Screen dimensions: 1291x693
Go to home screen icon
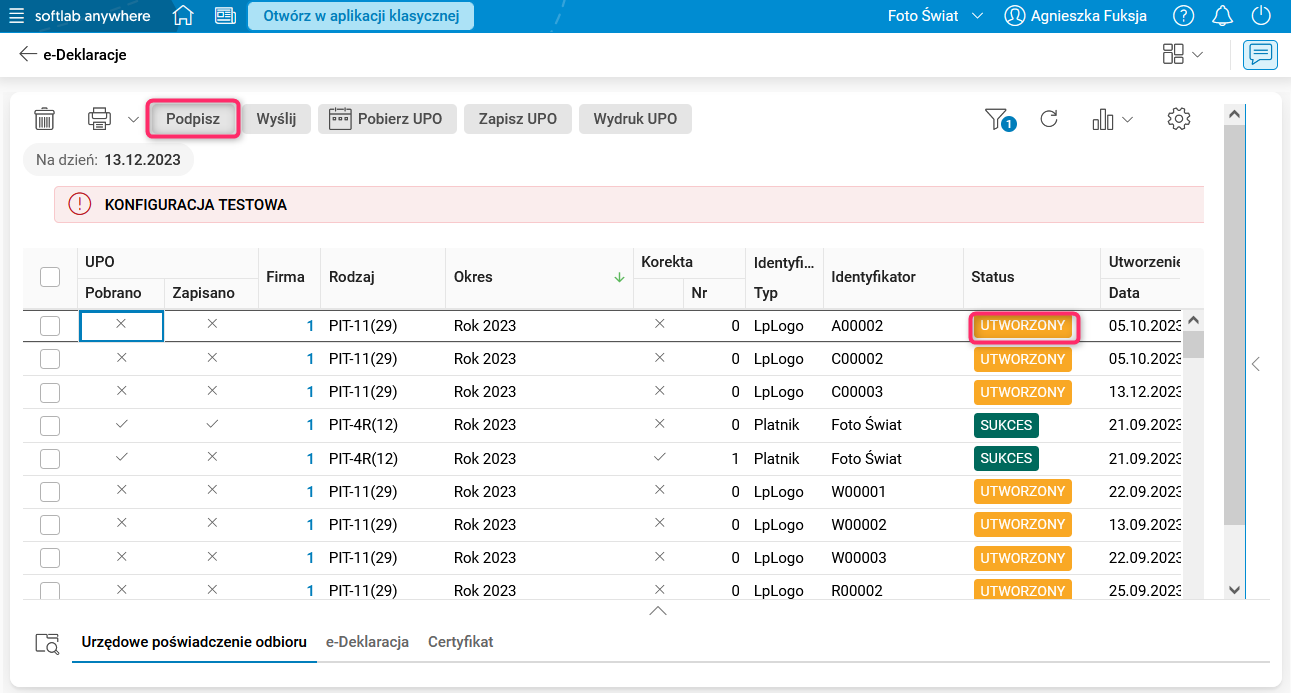coord(183,16)
